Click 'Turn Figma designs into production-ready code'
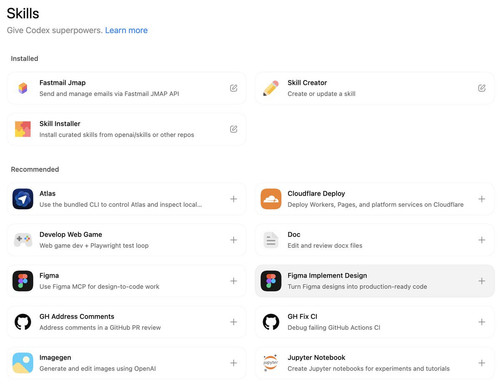The image size is (500, 387). 357,287
